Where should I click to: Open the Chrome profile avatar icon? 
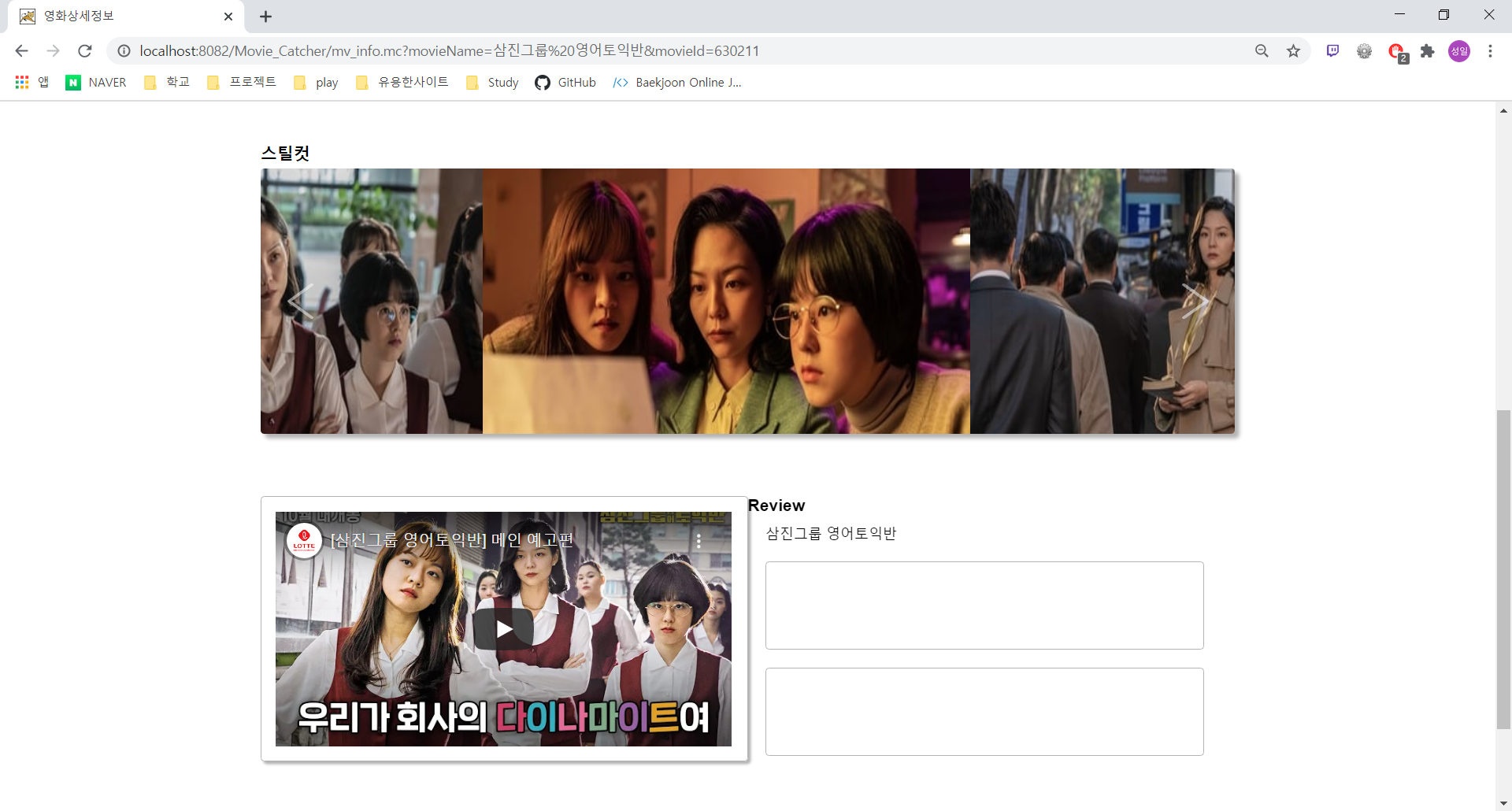[1459, 50]
